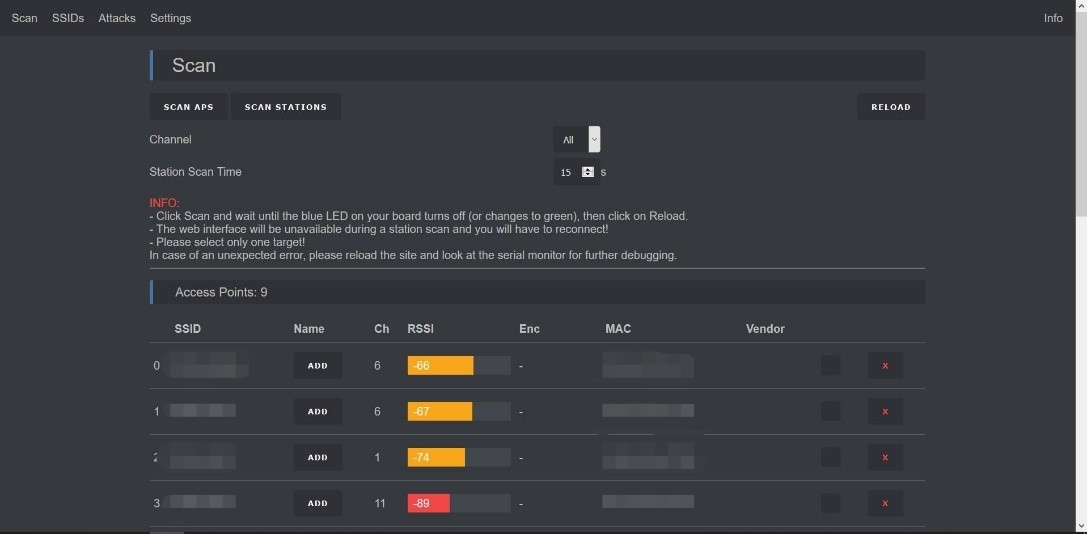1087x534 pixels.
Task: Click the Station Scan Time input field
Action: tap(567, 172)
